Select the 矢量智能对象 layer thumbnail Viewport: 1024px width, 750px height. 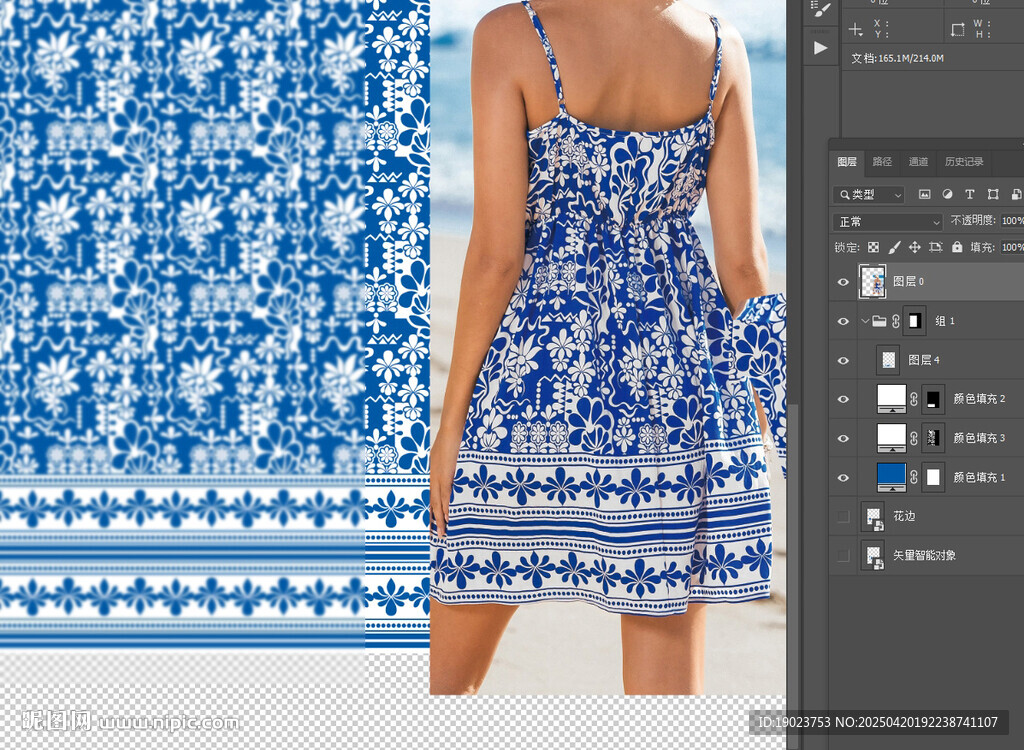pyautogui.click(x=873, y=556)
